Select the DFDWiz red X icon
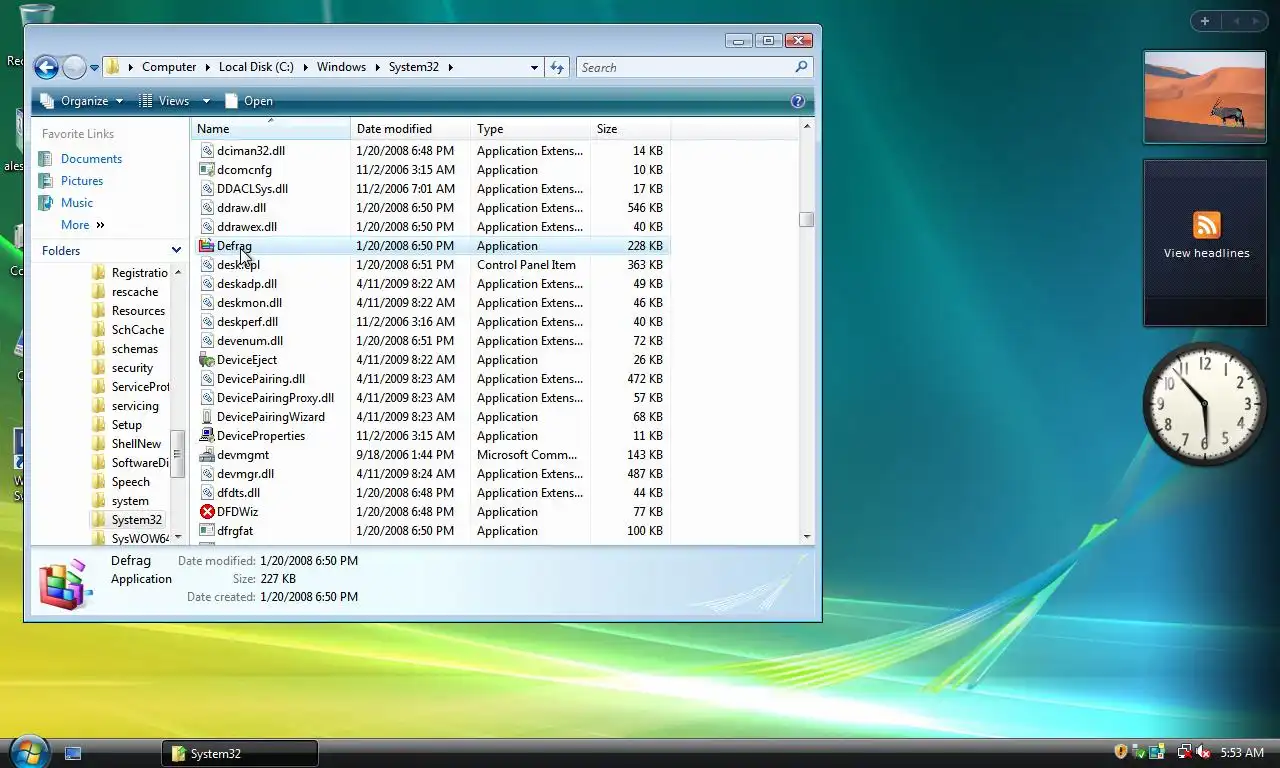Viewport: 1280px width, 768px height. (x=207, y=512)
